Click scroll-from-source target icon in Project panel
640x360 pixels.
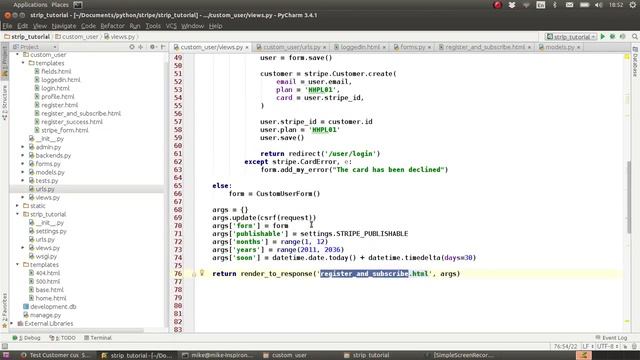(x=132, y=47)
